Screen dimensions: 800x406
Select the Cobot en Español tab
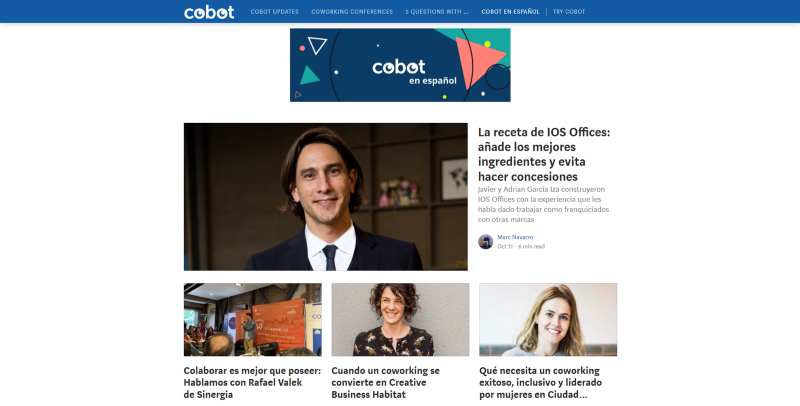[x=510, y=12]
